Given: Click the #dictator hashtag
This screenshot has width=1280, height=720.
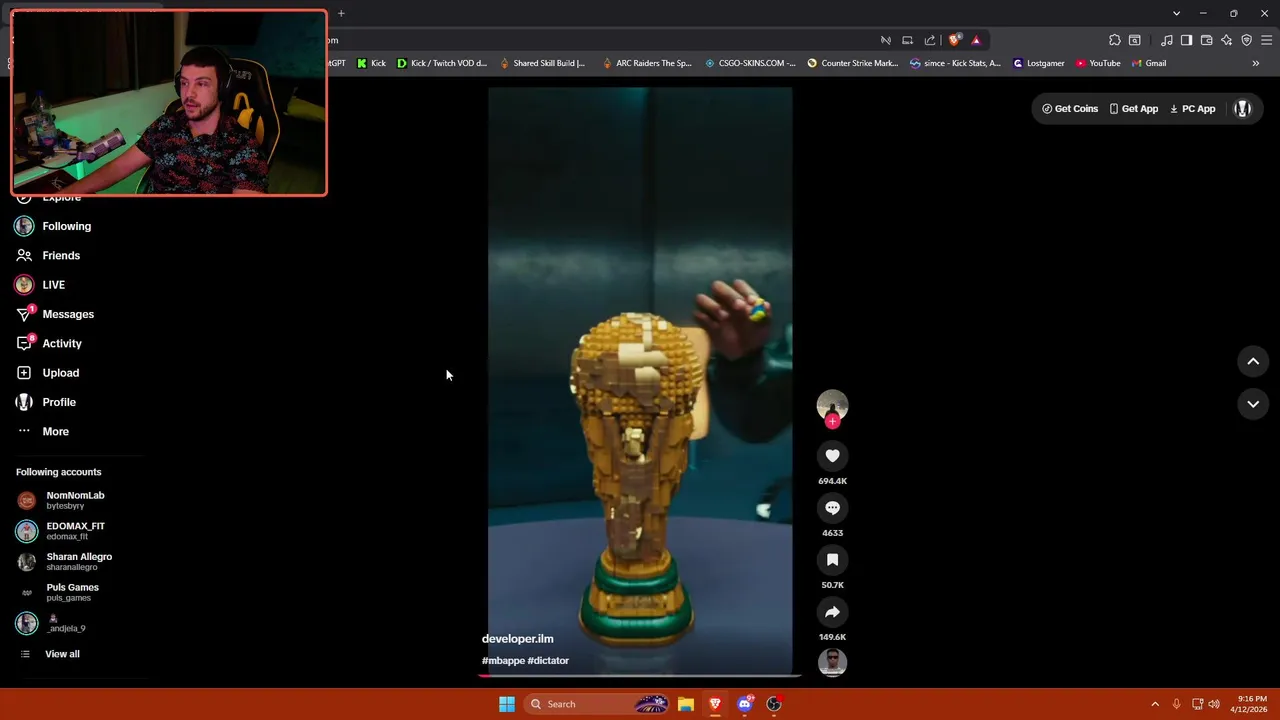Looking at the screenshot, I should (x=548, y=661).
